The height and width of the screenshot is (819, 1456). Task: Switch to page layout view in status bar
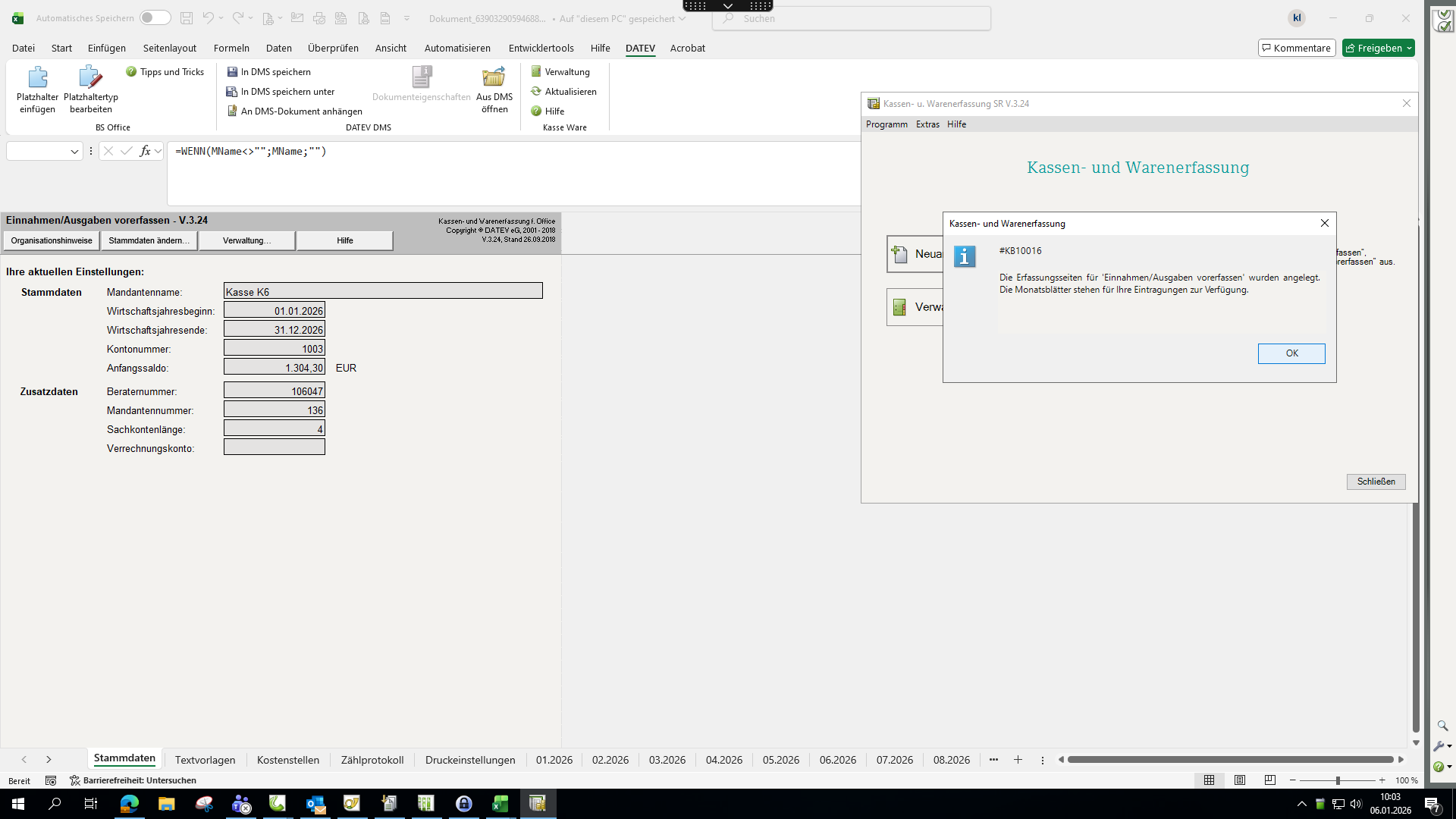tap(1240, 780)
